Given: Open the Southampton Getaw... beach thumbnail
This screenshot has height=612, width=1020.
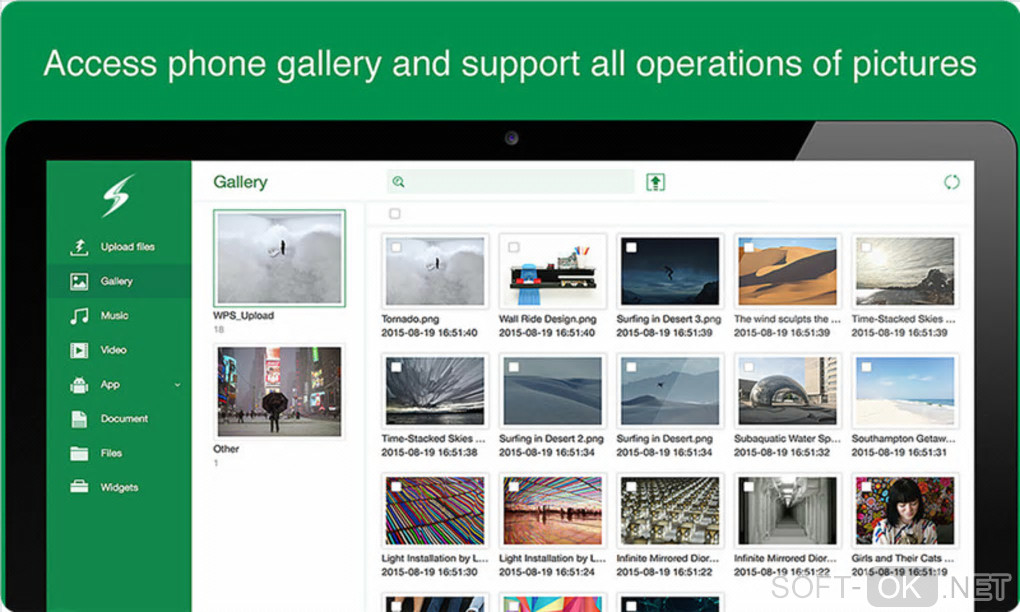Looking at the screenshot, I should tap(905, 391).
